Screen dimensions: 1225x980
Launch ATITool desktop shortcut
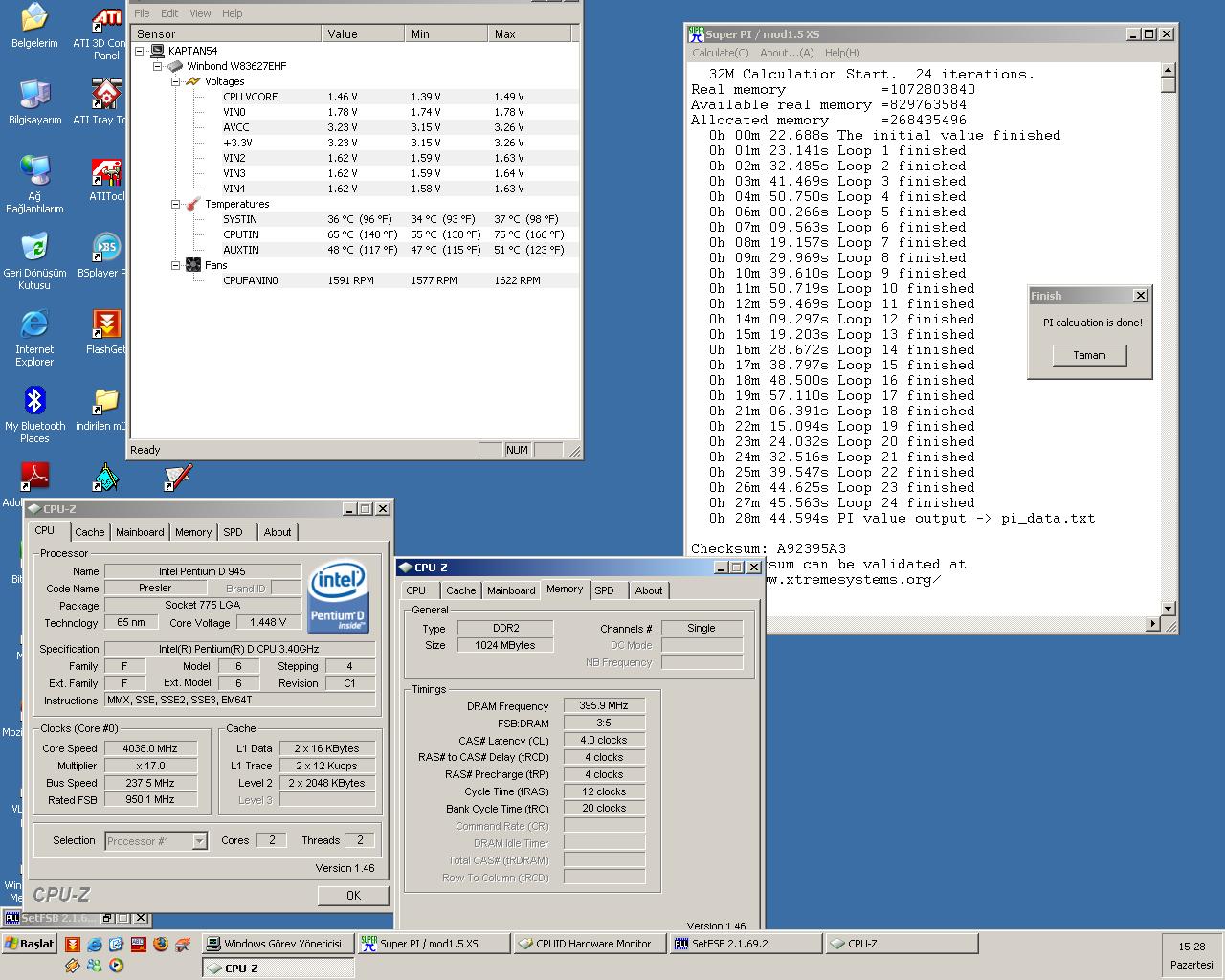(106, 170)
